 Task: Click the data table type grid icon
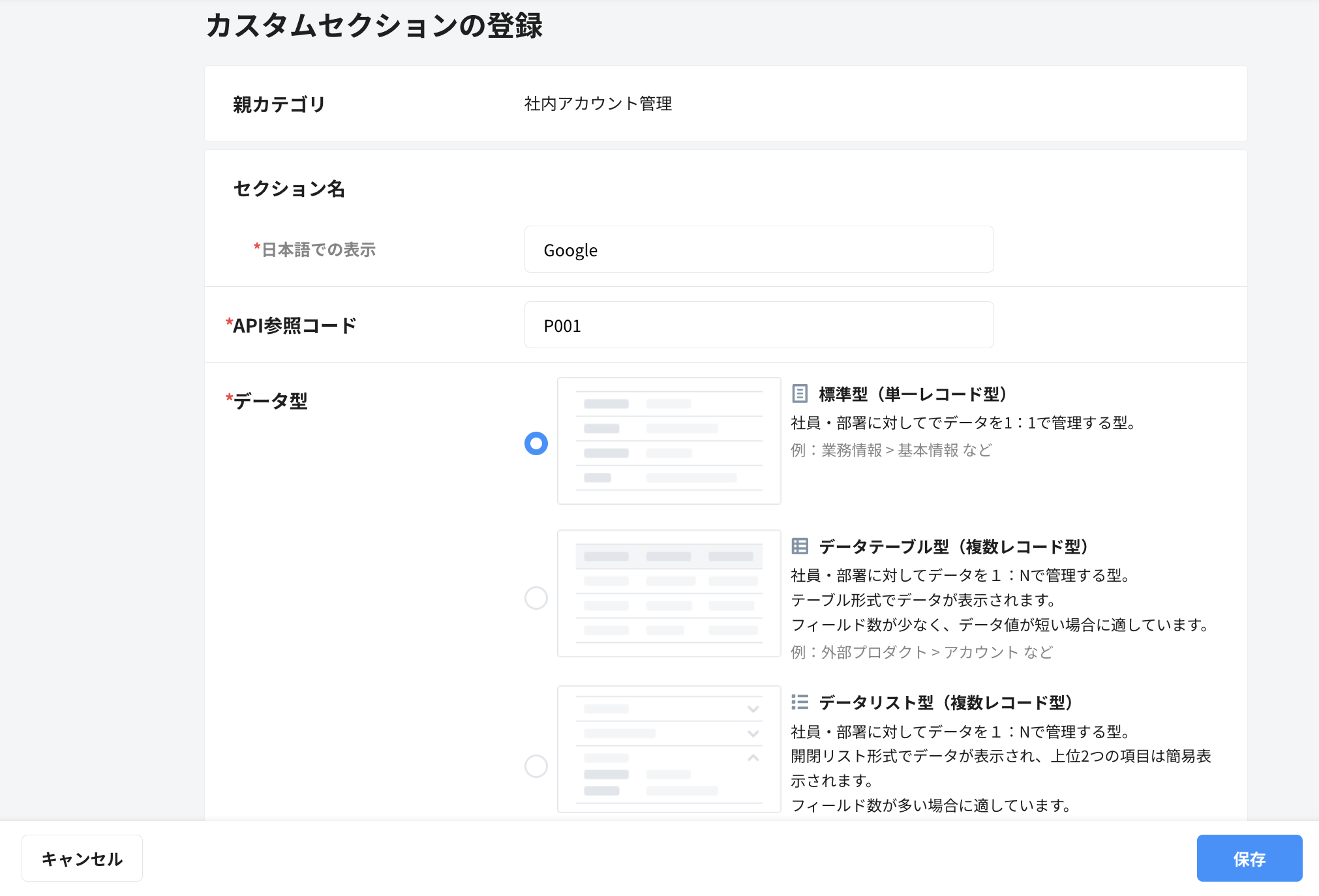[x=800, y=546]
